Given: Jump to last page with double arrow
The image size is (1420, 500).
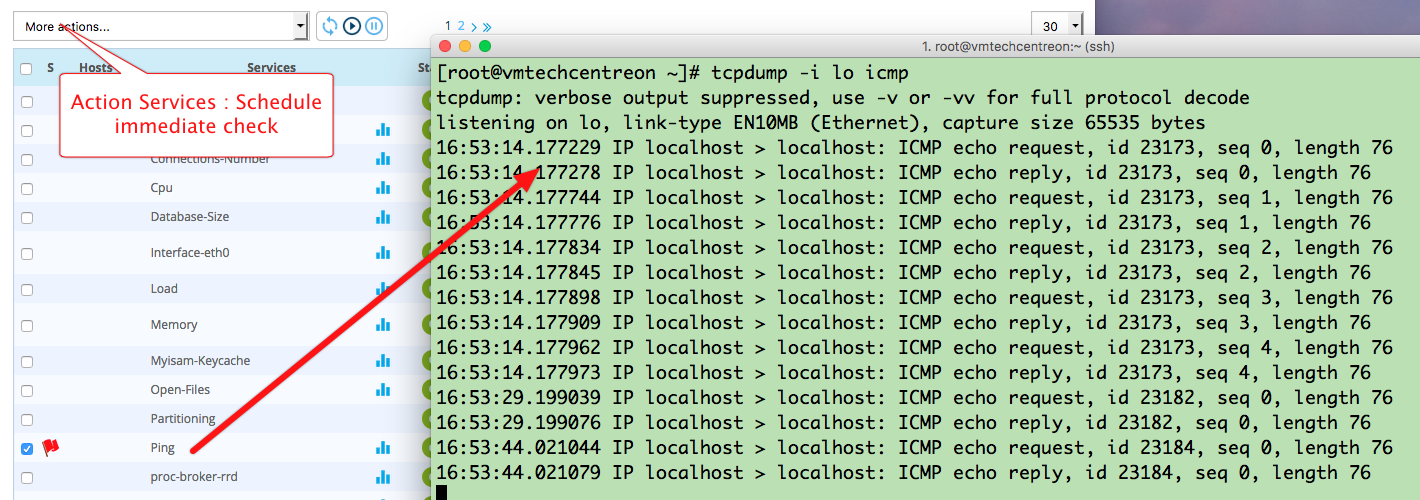Looking at the screenshot, I should pyautogui.click(x=486, y=26).
